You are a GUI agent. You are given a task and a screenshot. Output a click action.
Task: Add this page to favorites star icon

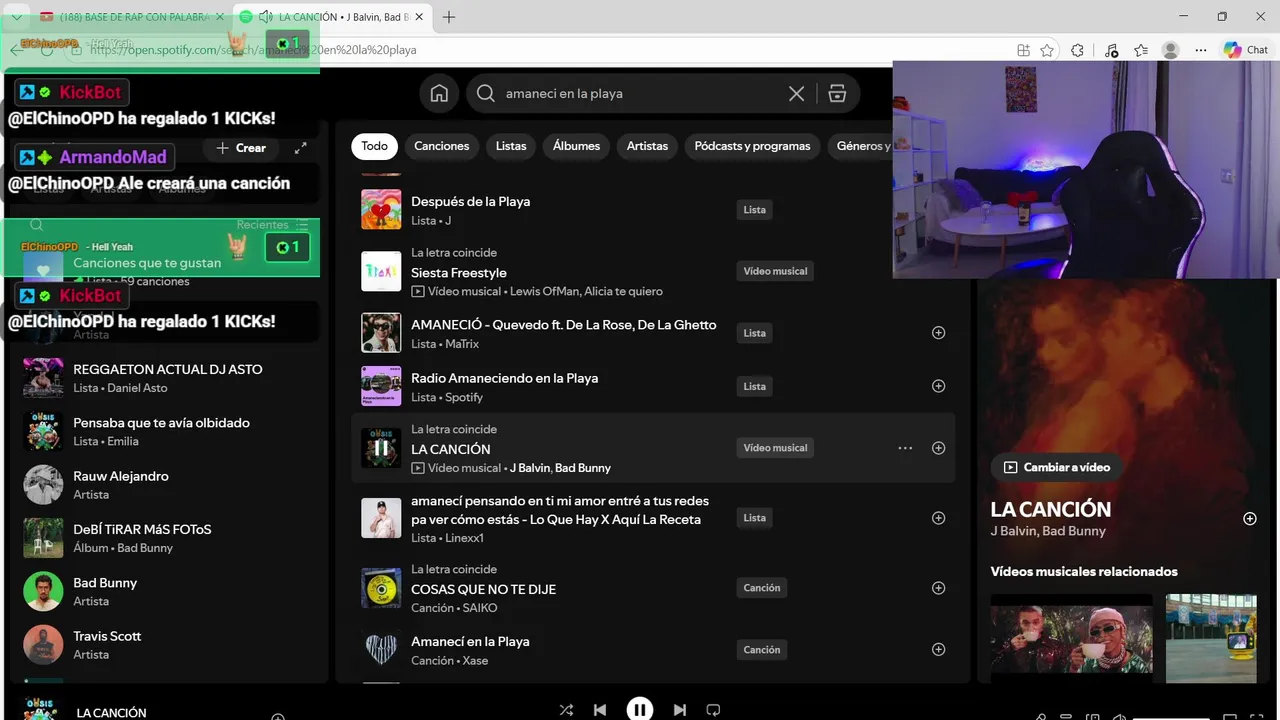pyautogui.click(x=1047, y=50)
